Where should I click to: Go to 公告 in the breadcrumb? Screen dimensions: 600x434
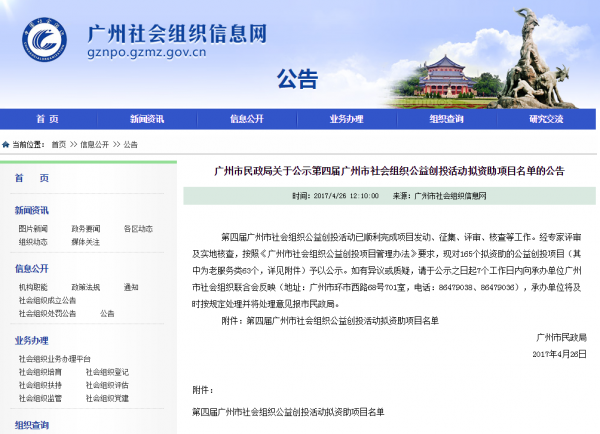(x=130, y=145)
